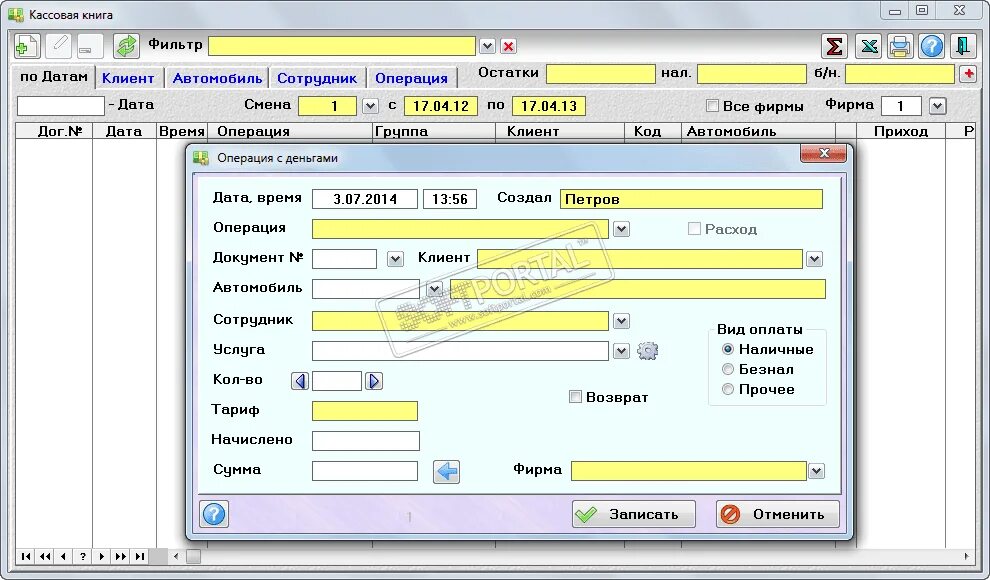This screenshot has width=990, height=580.
Task: Decrease Кол-во with left arrow
Action: click(x=300, y=381)
